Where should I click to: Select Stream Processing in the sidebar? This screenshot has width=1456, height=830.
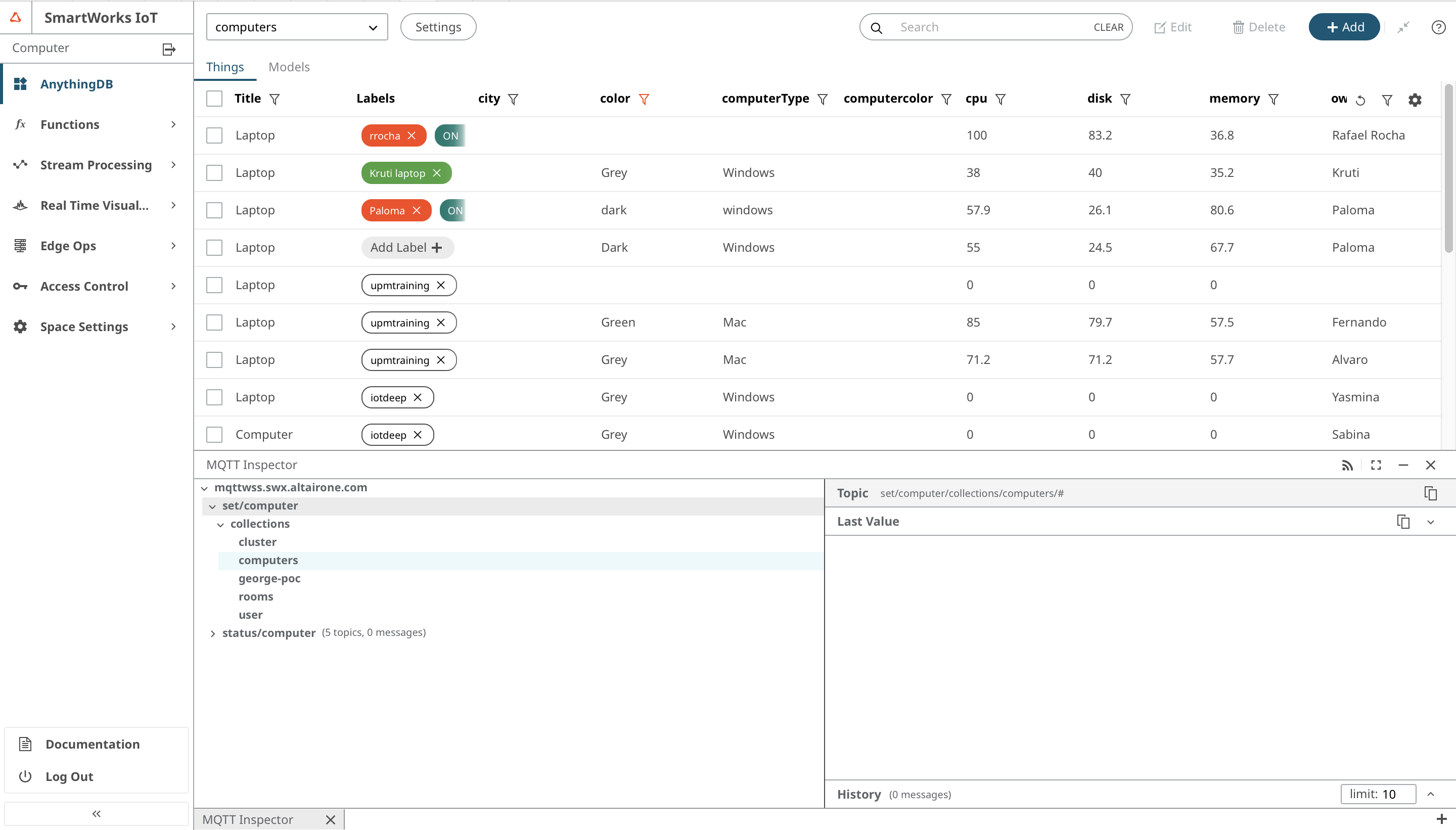point(95,165)
